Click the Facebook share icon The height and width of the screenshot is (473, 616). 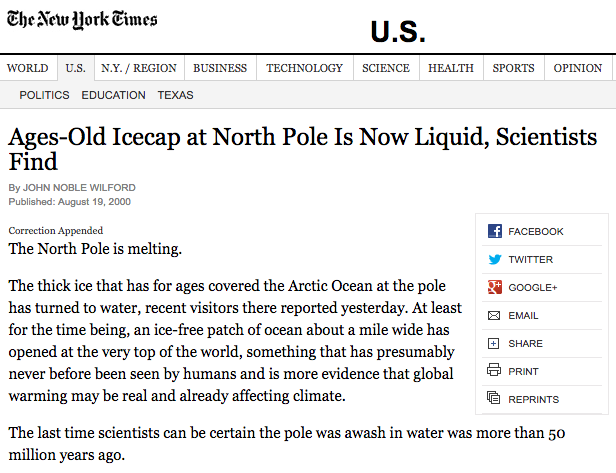pyautogui.click(x=495, y=231)
